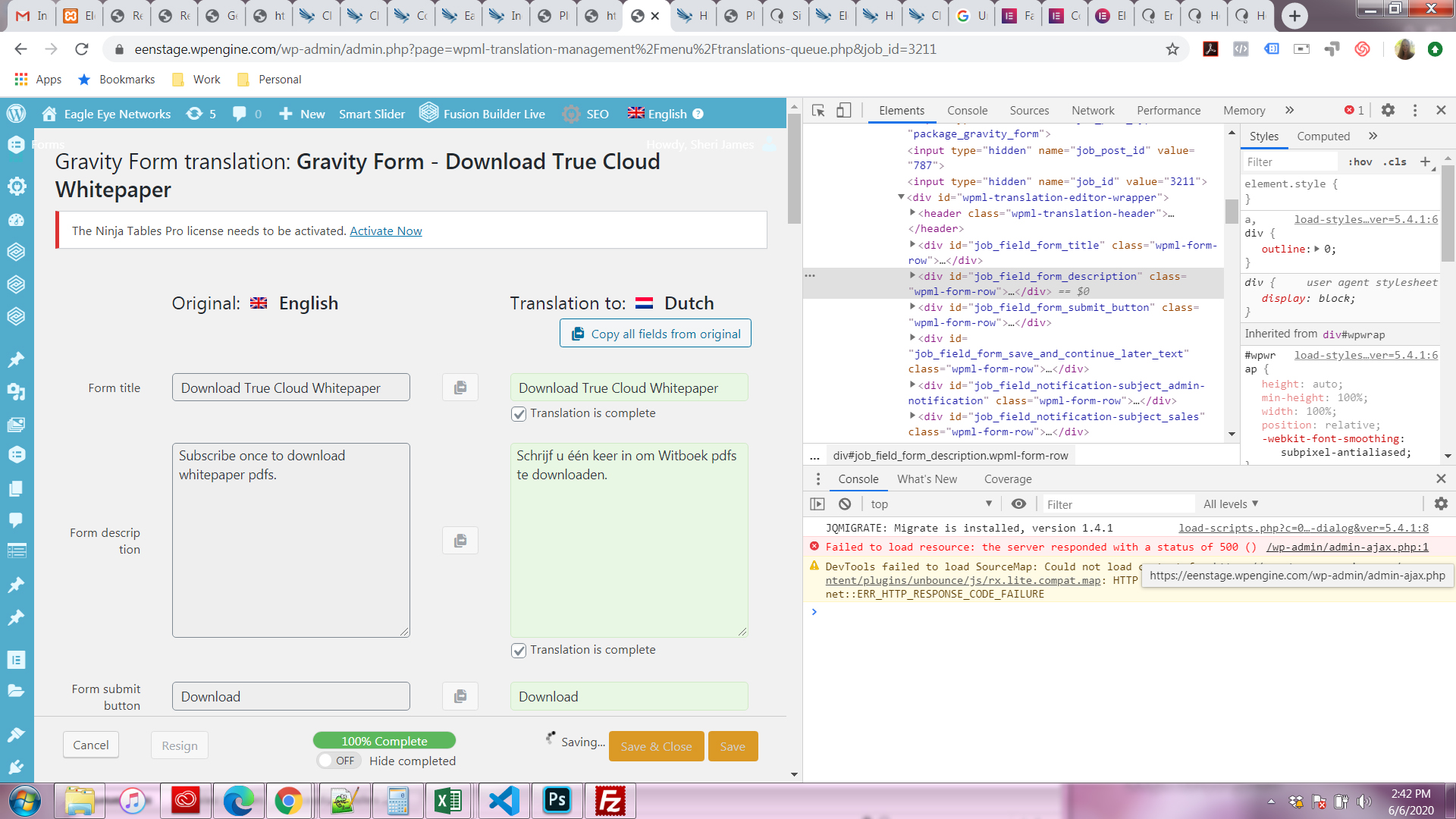Click the New style rule plus icon
The width and height of the screenshot is (1456, 819).
(1425, 162)
